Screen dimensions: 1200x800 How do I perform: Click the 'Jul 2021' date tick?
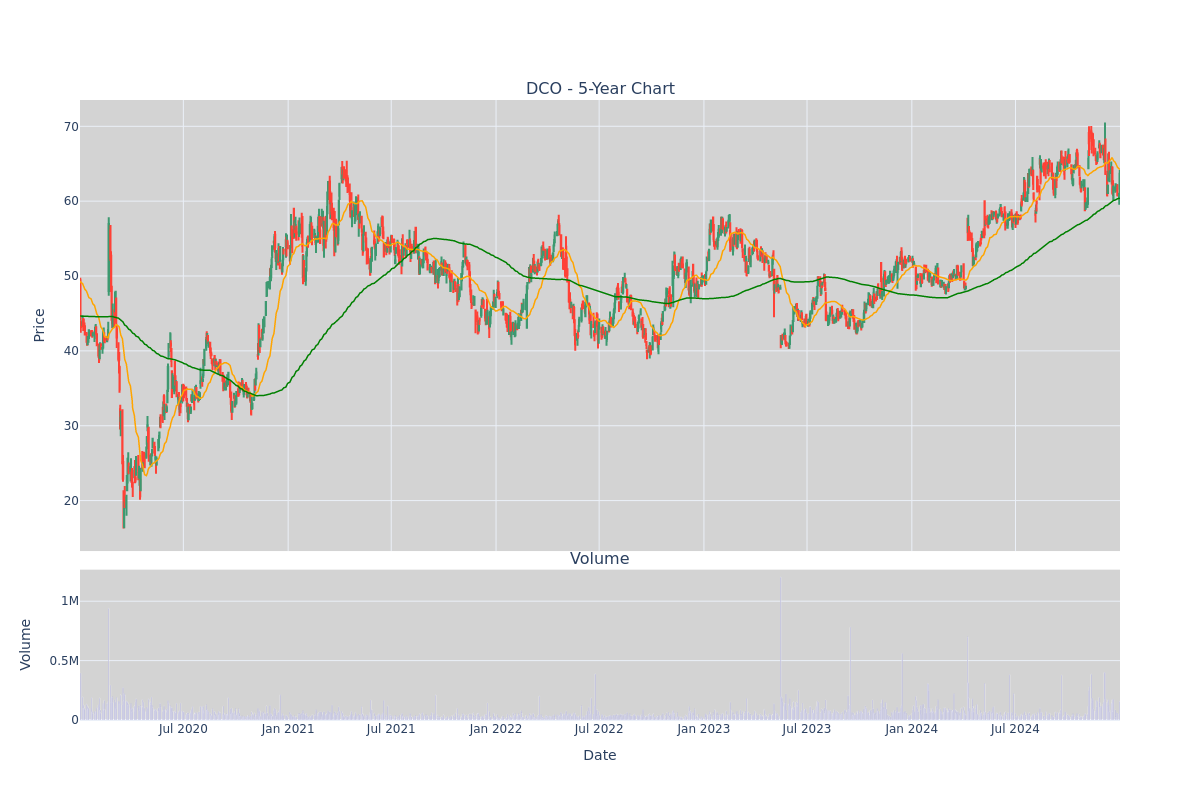point(391,729)
